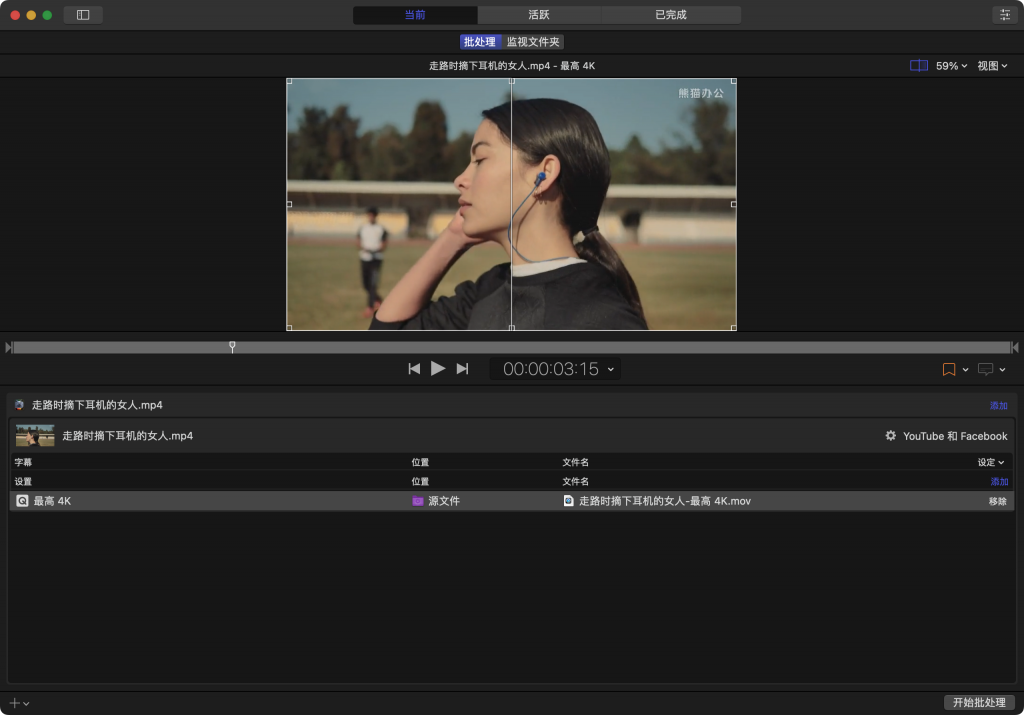Screen dimensions: 1024x715
Task: Toggle the split-view comparison icon
Action: click(x=918, y=64)
